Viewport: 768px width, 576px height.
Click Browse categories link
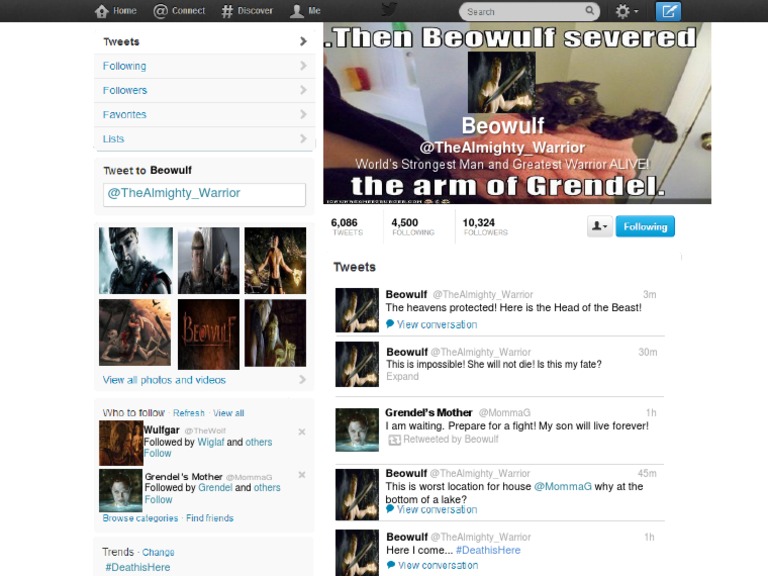click(x=141, y=518)
